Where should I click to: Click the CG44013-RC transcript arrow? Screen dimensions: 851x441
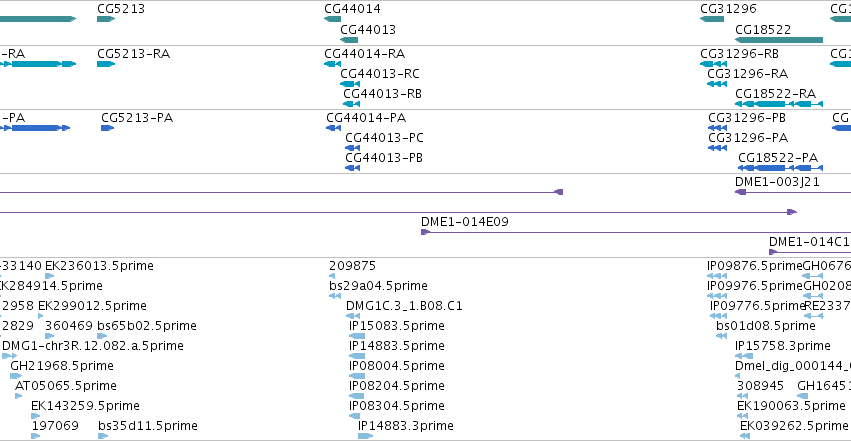[x=350, y=84]
